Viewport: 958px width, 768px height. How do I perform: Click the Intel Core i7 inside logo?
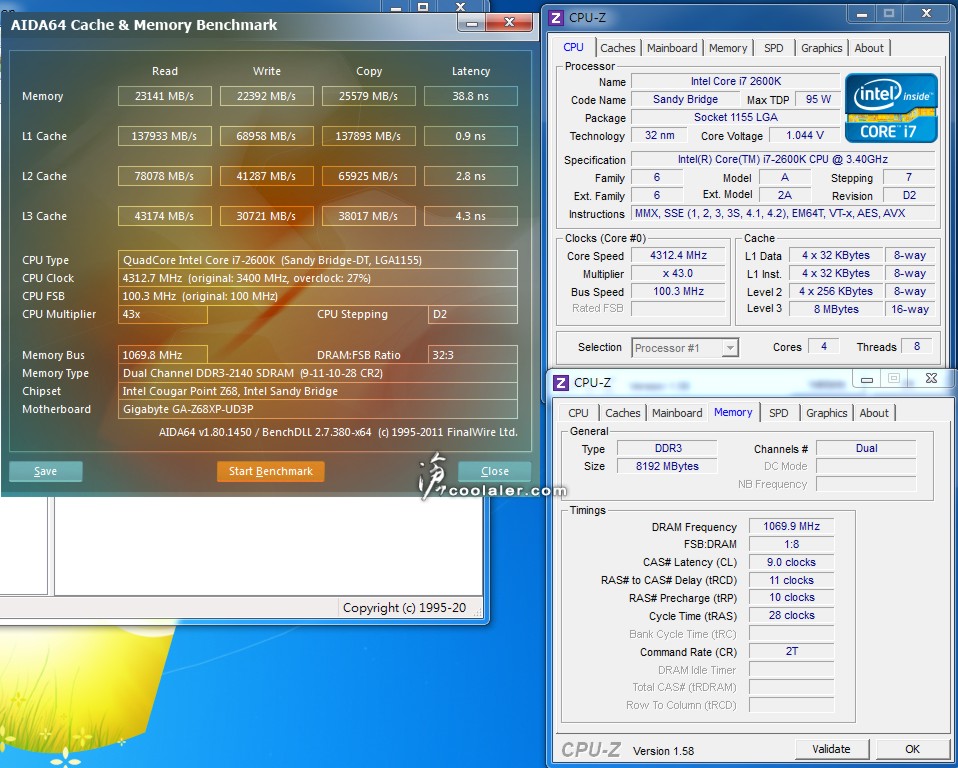point(891,108)
